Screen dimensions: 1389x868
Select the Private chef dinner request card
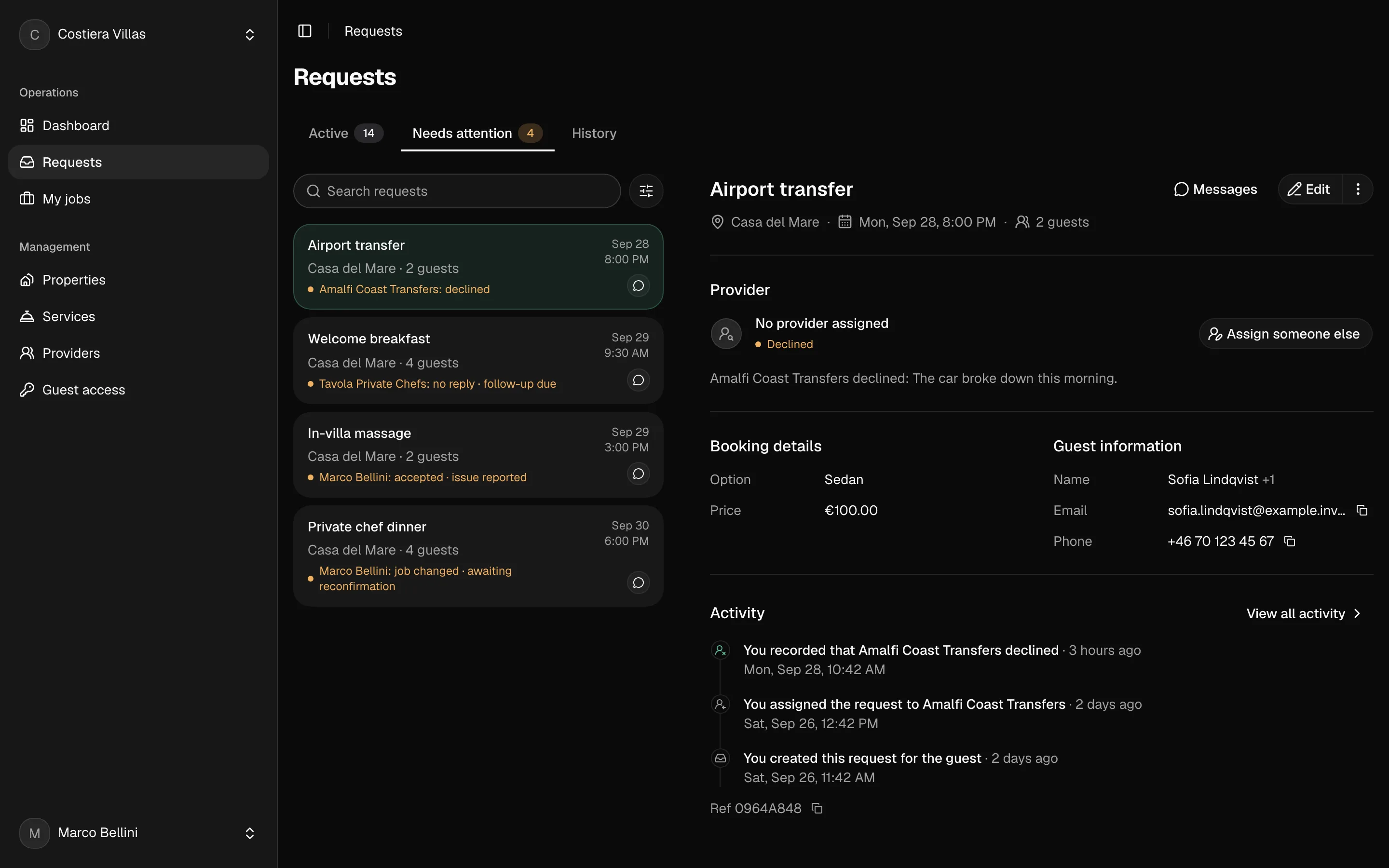click(x=478, y=556)
